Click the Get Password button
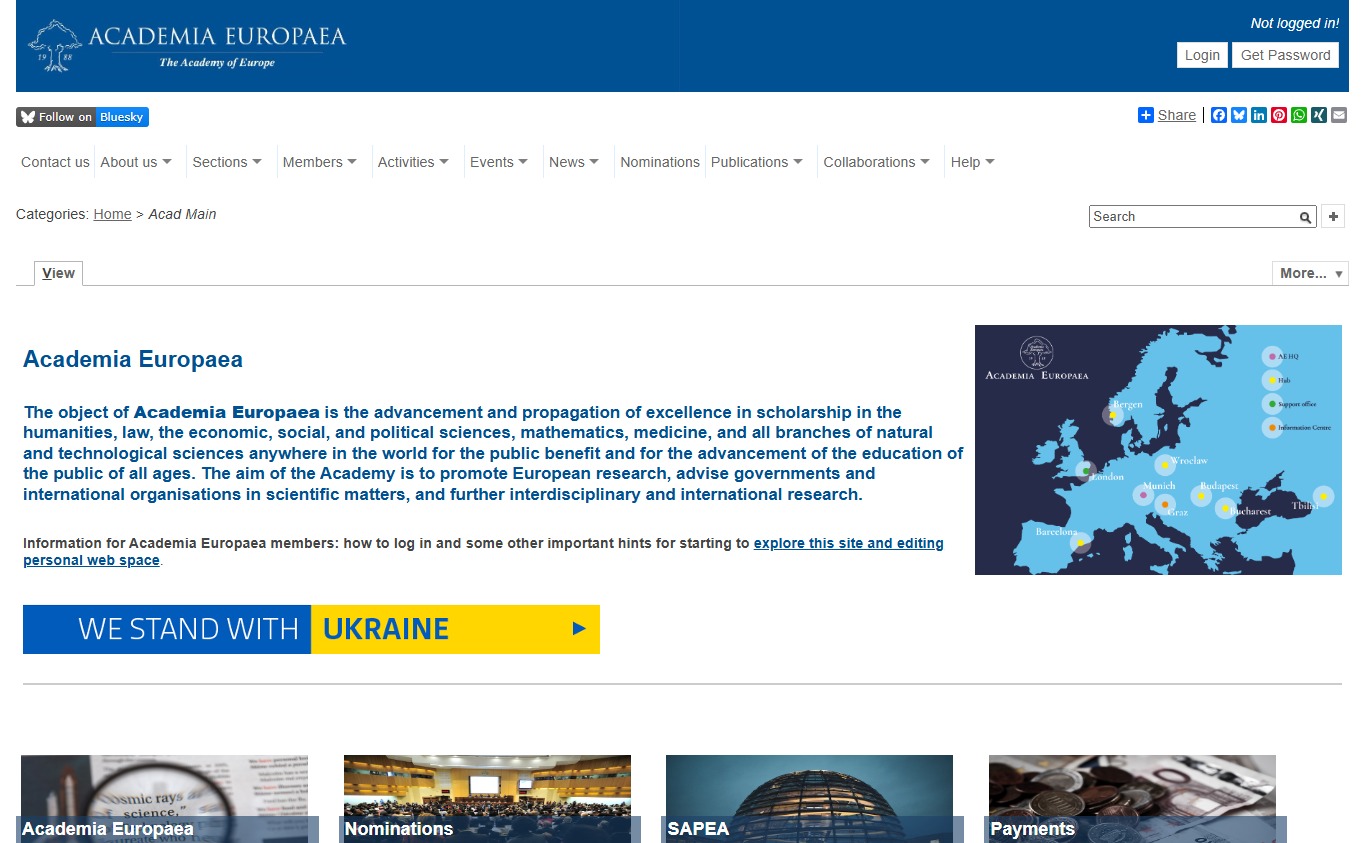The width and height of the screenshot is (1367, 843). [1285, 55]
